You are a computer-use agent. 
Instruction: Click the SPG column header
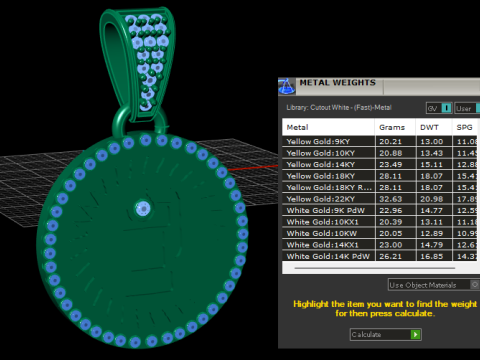[x=465, y=127]
